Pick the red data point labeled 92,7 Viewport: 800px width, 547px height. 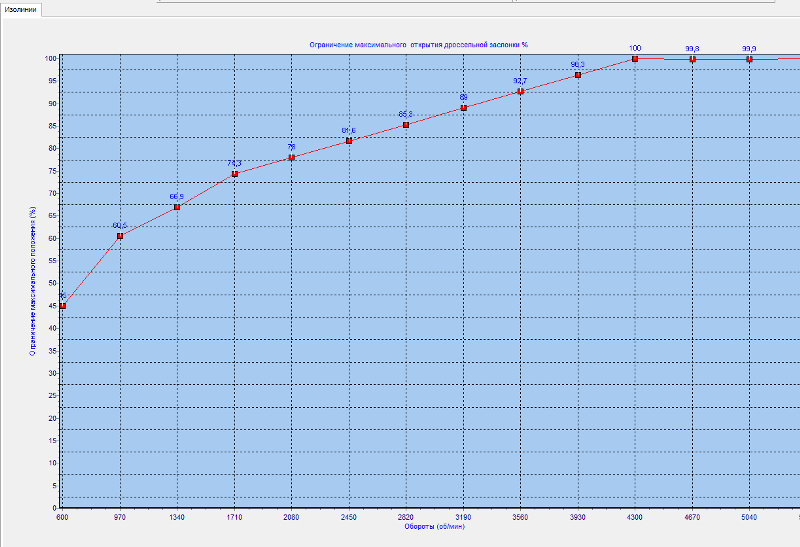pyautogui.click(x=520, y=91)
